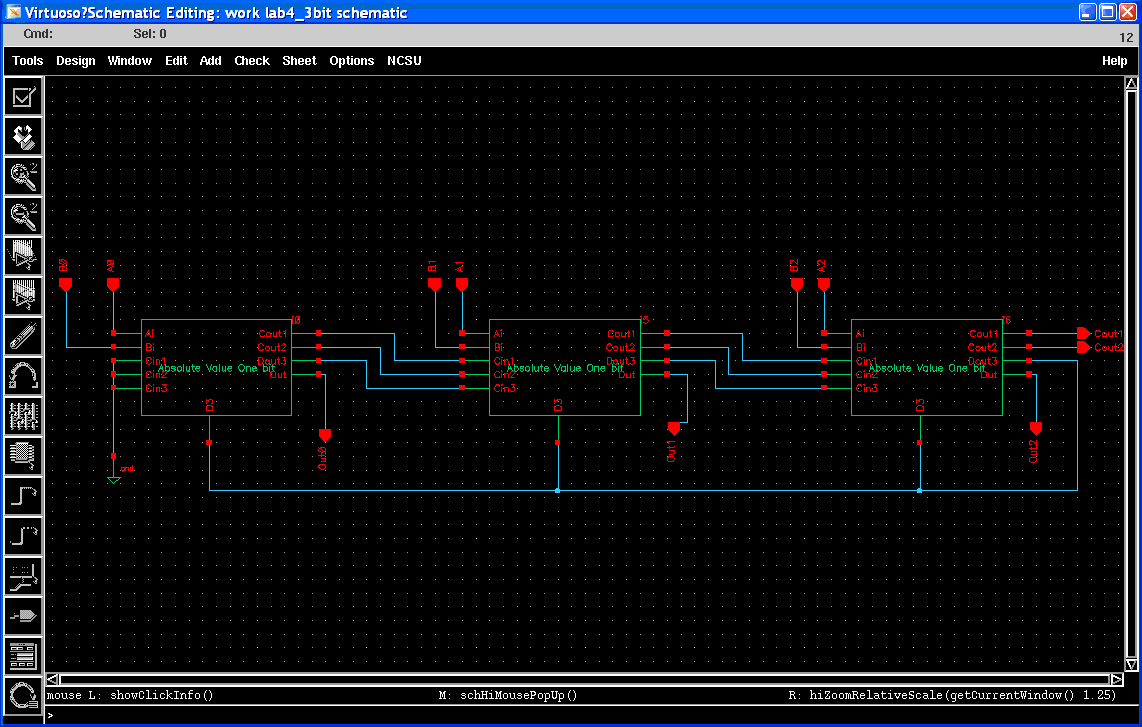
Task: Click the command input line at the bottom
Action: tap(591, 715)
